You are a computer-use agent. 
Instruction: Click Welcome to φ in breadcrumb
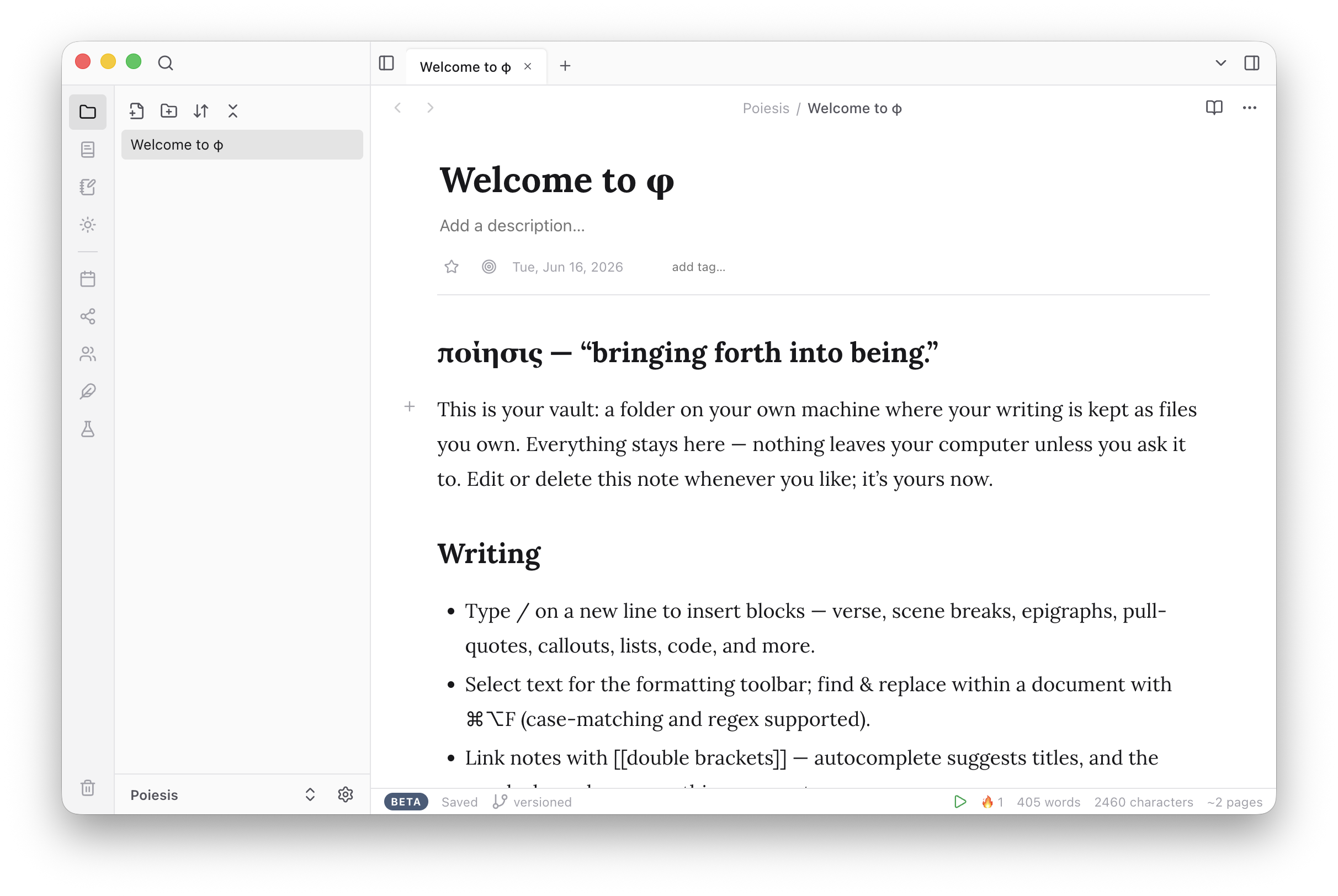coord(854,108)
